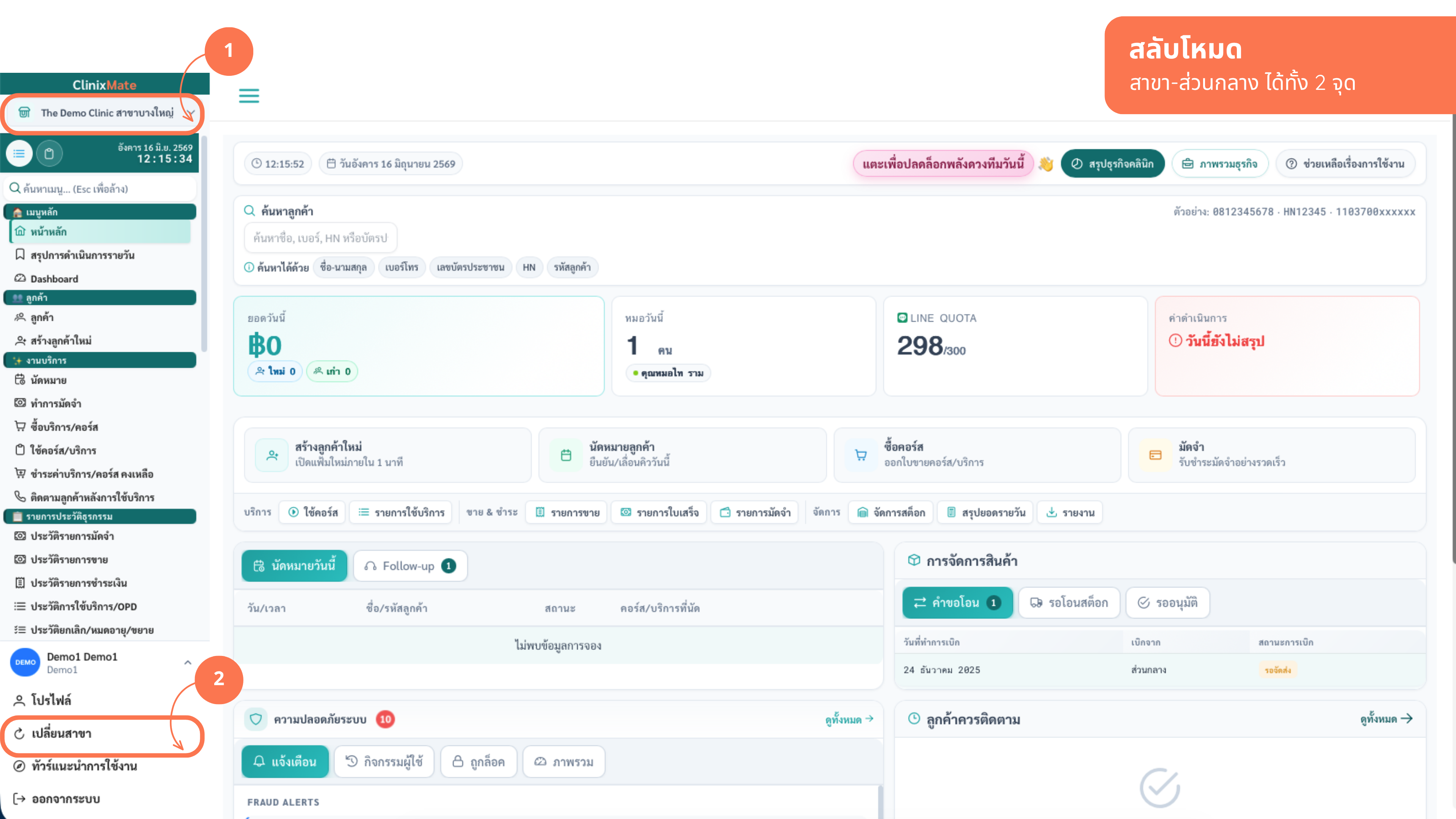Switch to รออนุมัติ tab
The width and height of the screenshot is (1456, 819).
[1168, 602]
